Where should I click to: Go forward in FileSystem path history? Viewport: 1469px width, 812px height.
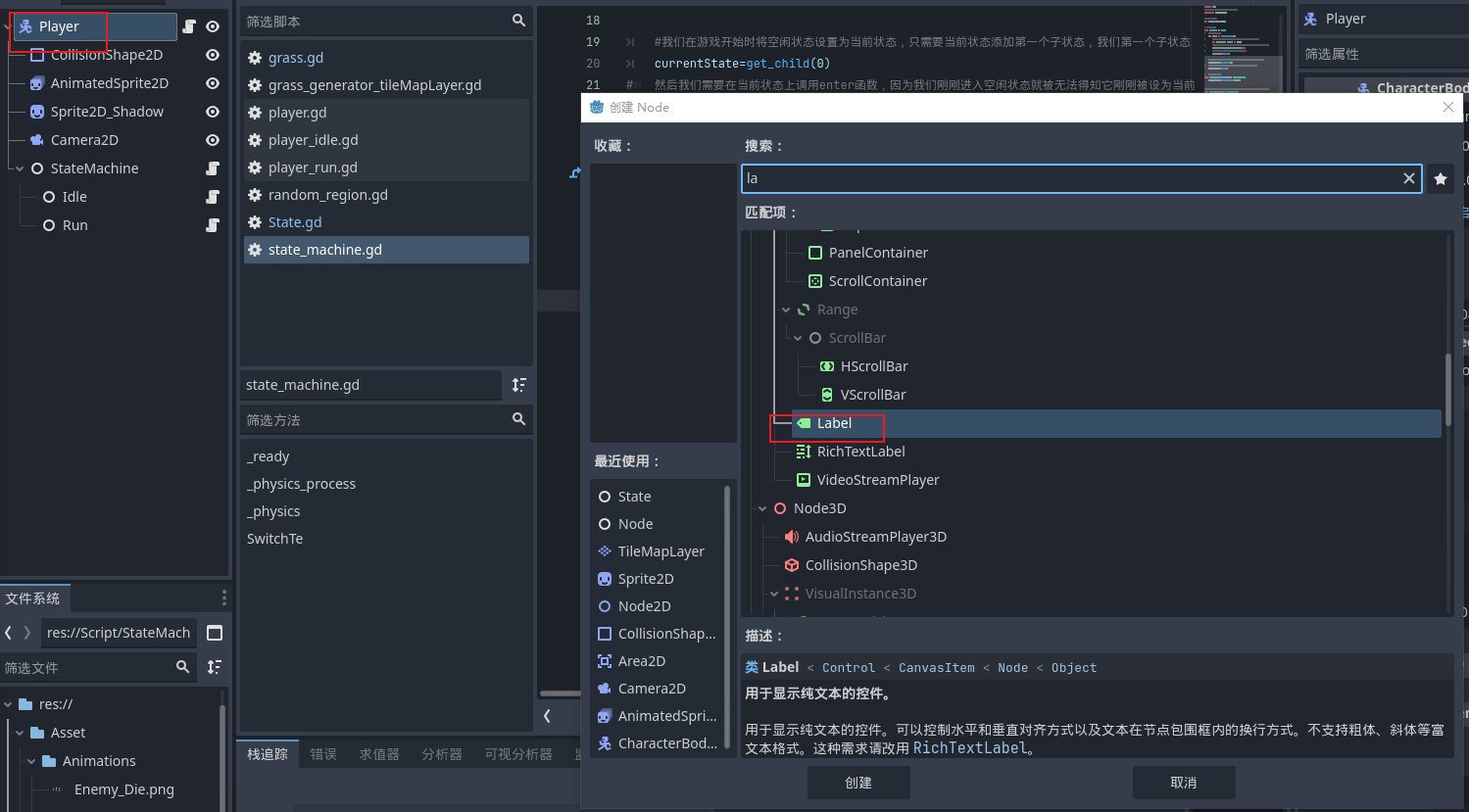point(27,633)
